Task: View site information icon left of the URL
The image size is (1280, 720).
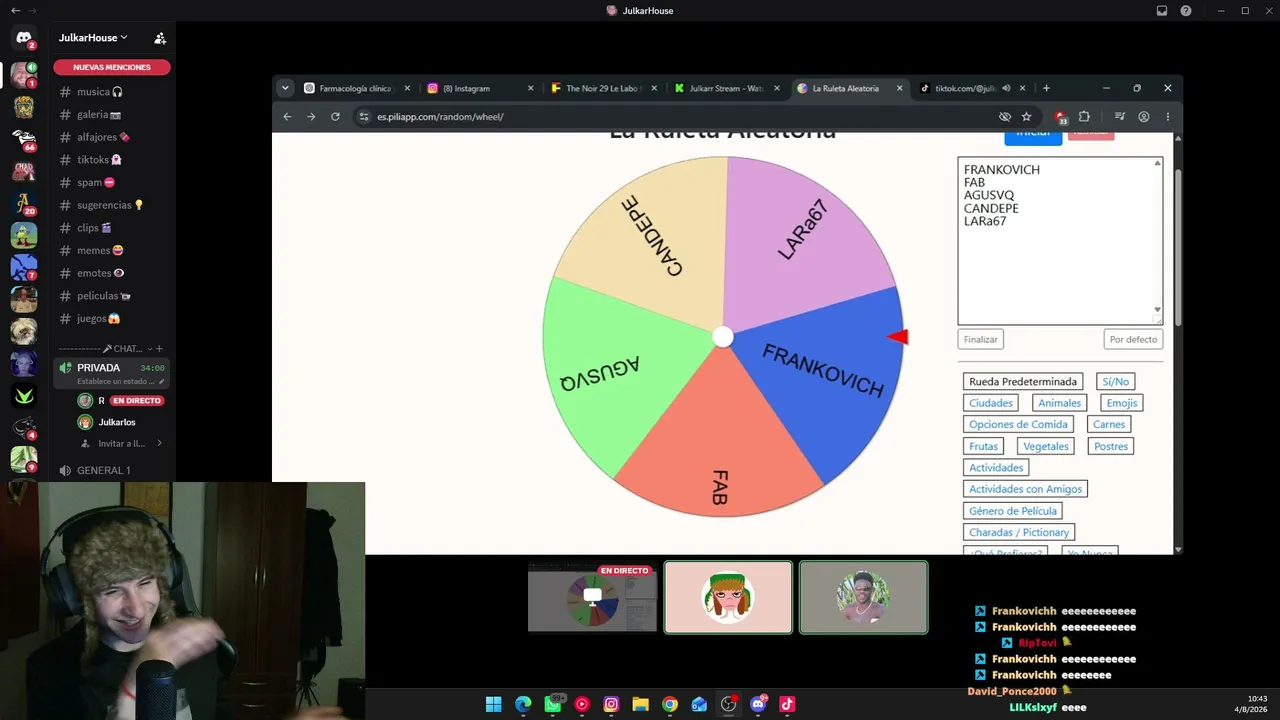Action: [364, 117]
